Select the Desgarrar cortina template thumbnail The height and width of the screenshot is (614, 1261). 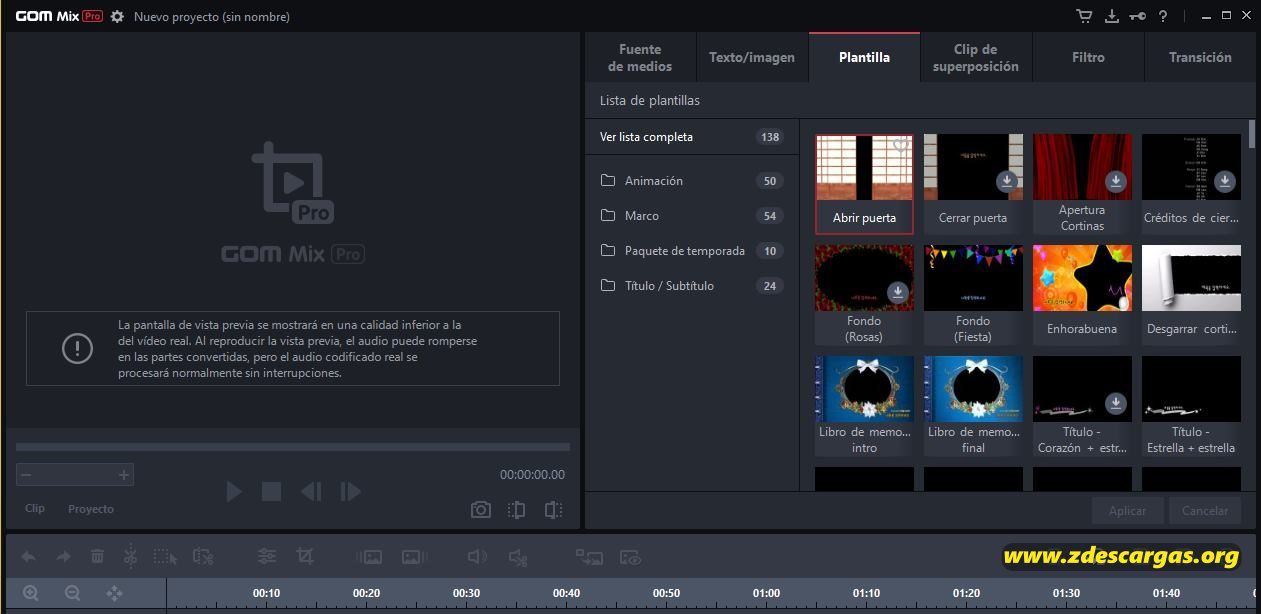[1191, 278]
